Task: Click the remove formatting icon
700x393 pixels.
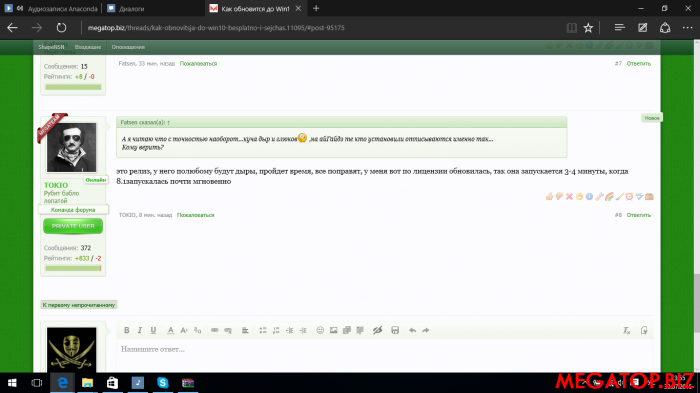Action: click(x=627, y=330)
